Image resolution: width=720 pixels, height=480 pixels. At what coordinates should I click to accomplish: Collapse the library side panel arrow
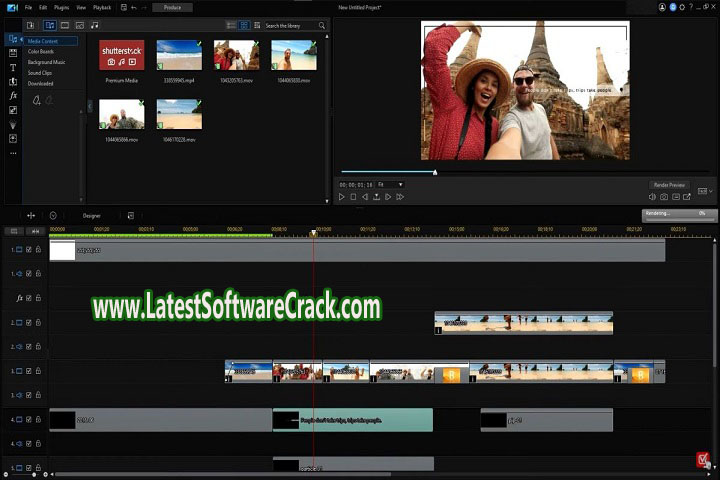coord(90,105)
